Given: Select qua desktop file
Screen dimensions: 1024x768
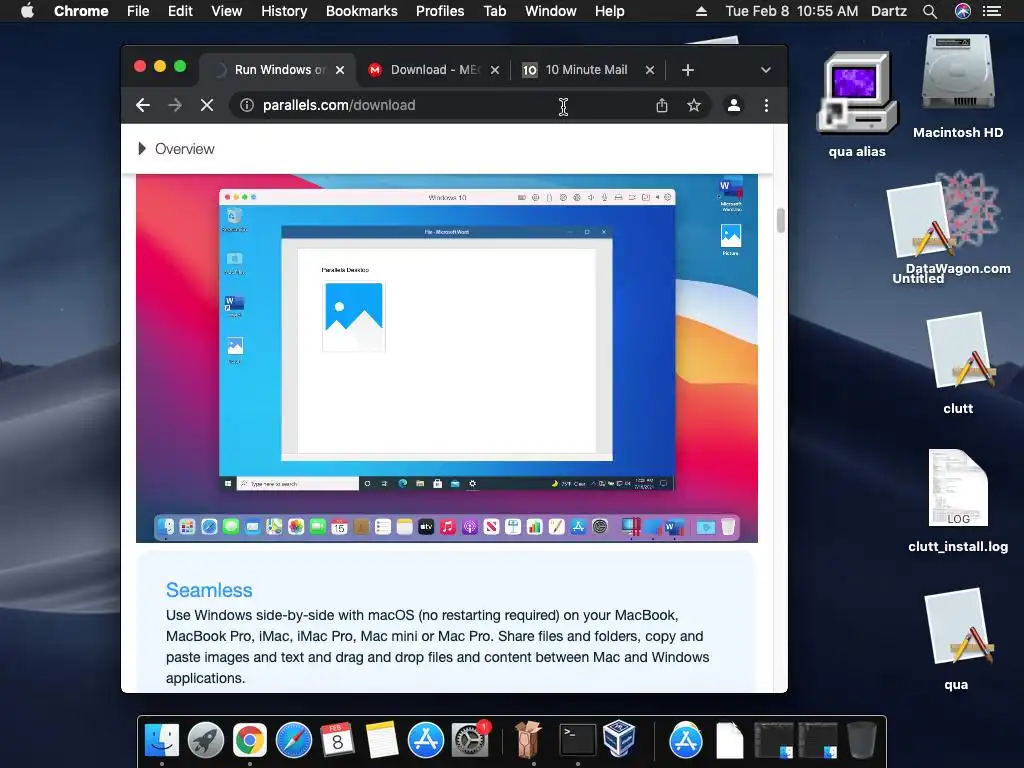Looking at the screenshot, I should (x=958, y=639).
